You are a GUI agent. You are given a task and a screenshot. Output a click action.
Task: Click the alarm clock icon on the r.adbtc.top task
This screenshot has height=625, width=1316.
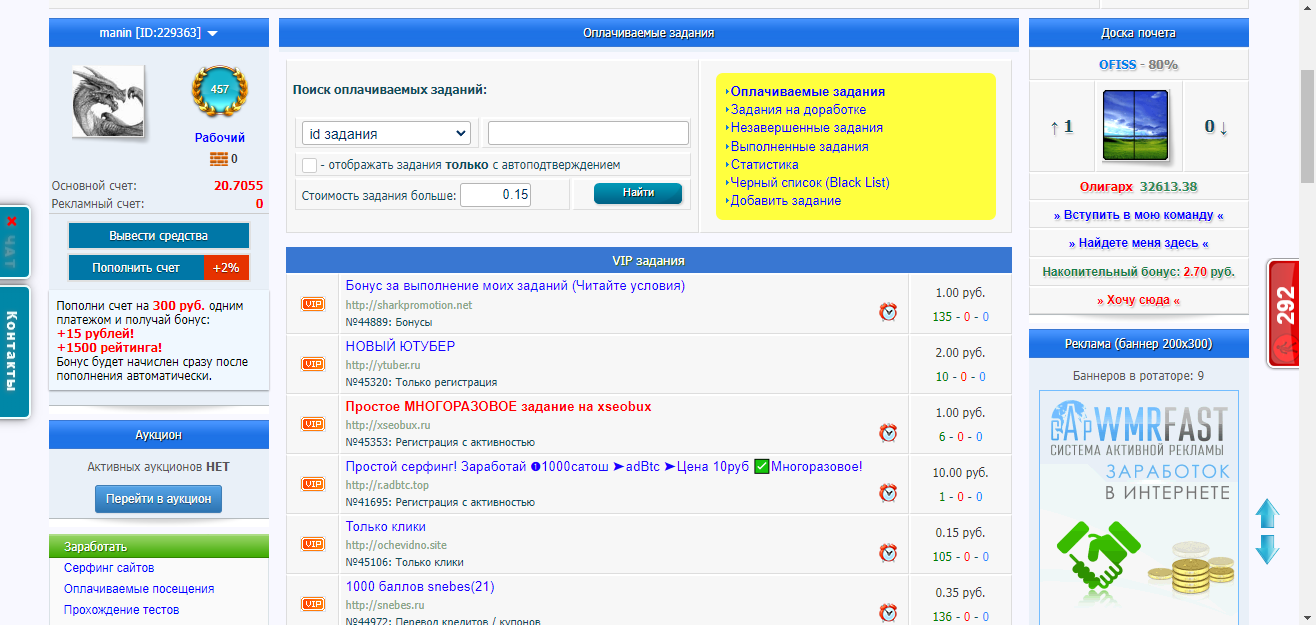click(888, 492)
